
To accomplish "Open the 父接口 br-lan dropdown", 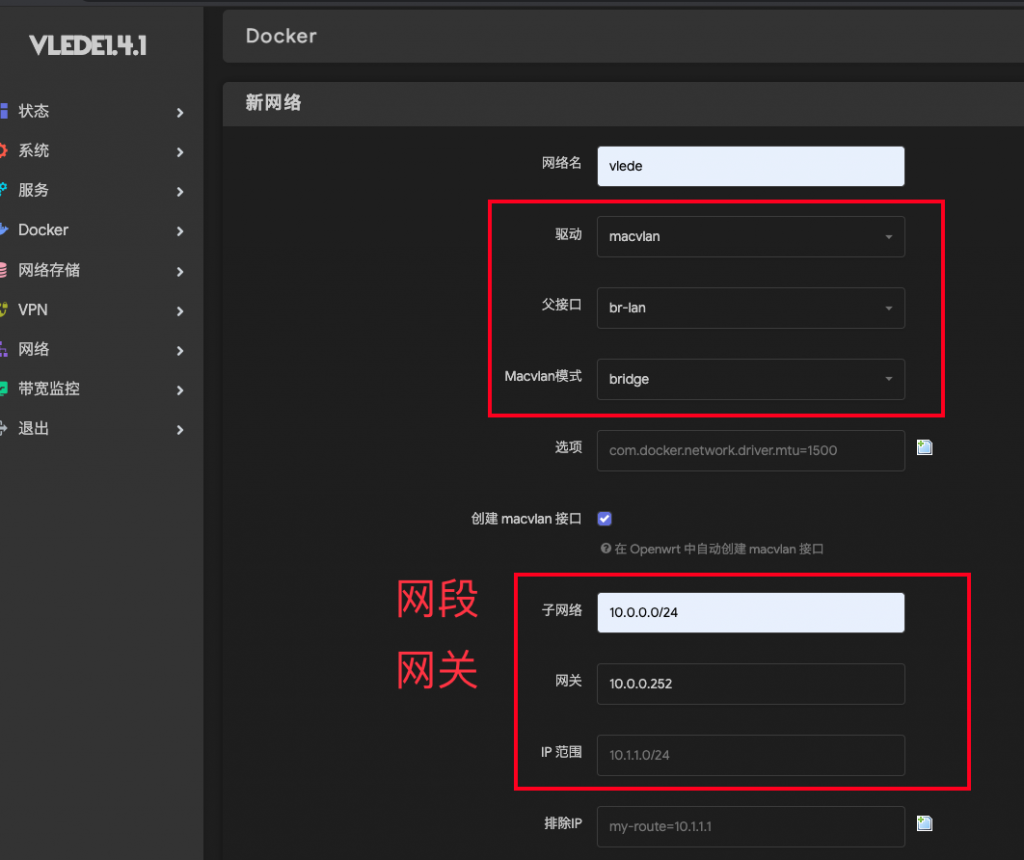I will click(751, 308).
